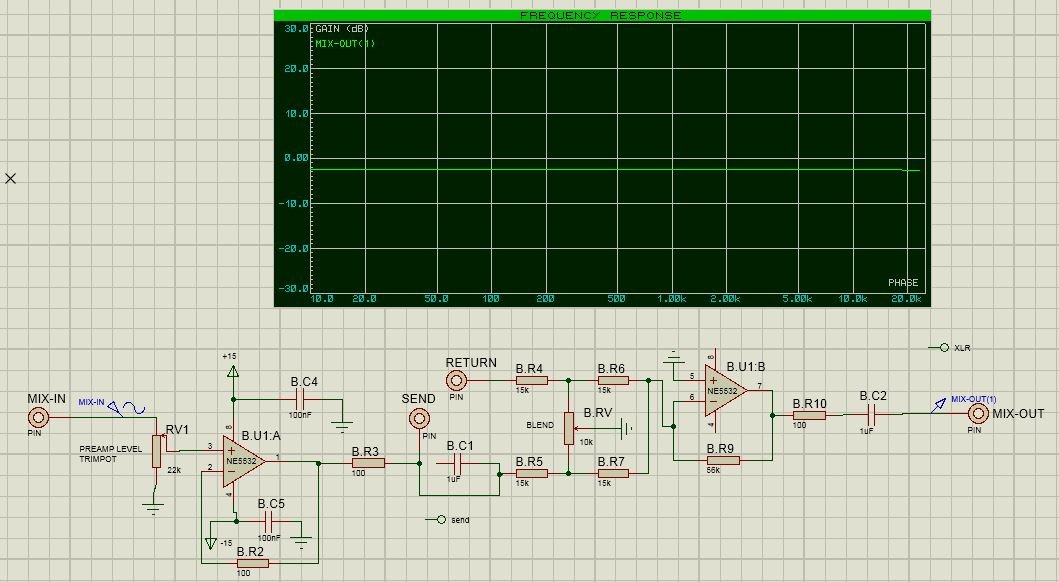The image size is (1059, 582).
Task: Click the RETURN terminal name label
Action: click(x=471, y=363)
